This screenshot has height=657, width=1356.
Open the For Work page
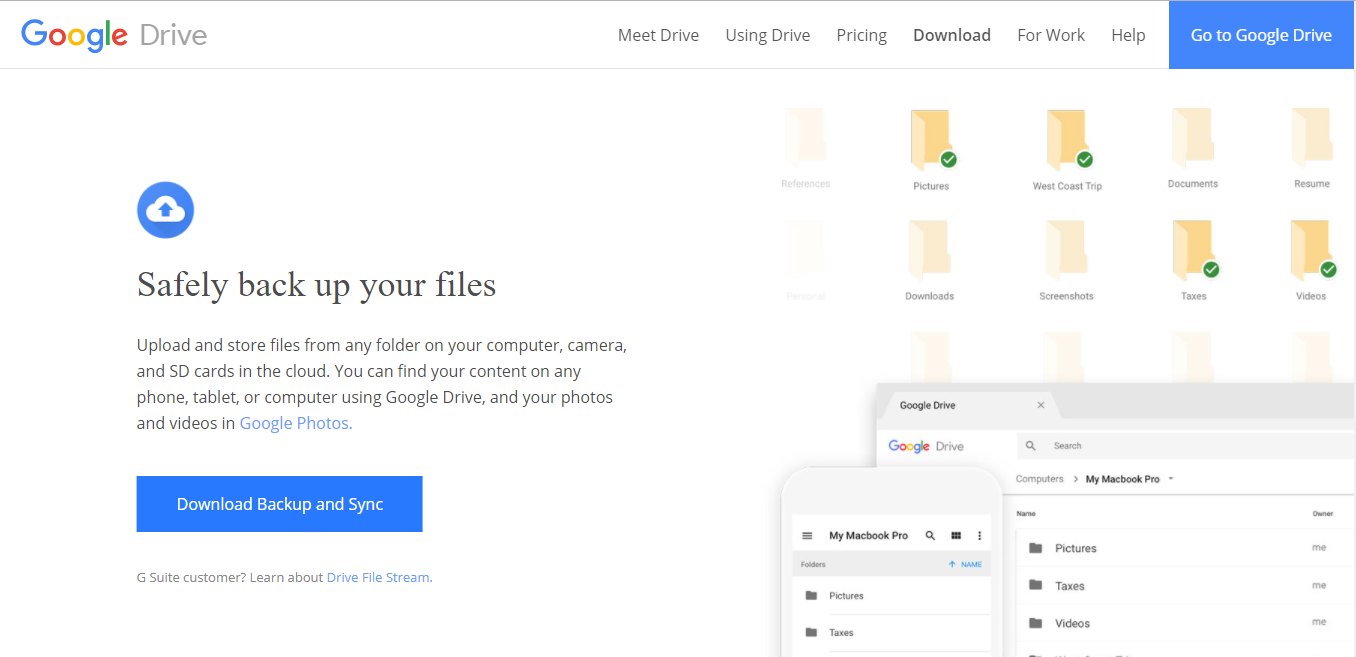click(x=1051, y=35)
